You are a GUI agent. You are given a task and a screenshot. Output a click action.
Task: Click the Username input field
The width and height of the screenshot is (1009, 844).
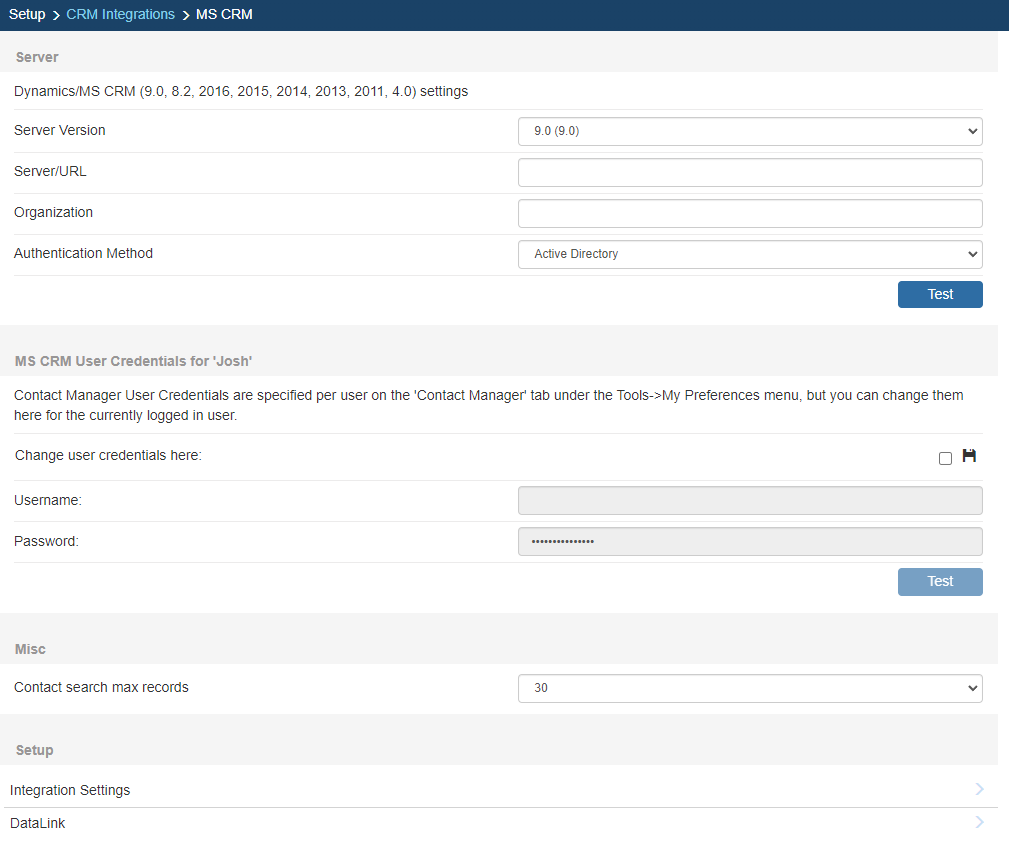750,500
